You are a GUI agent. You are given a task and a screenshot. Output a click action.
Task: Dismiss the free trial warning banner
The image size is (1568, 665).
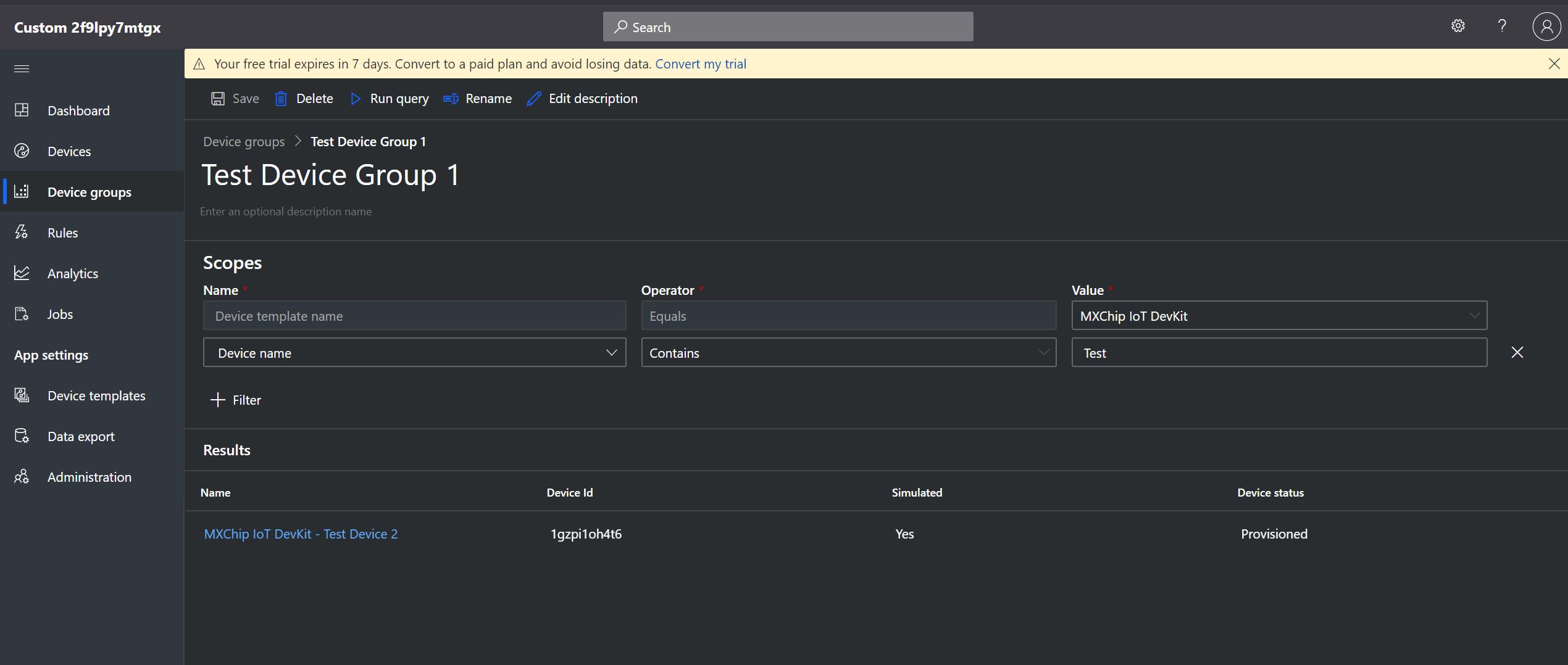point(1554,64)
